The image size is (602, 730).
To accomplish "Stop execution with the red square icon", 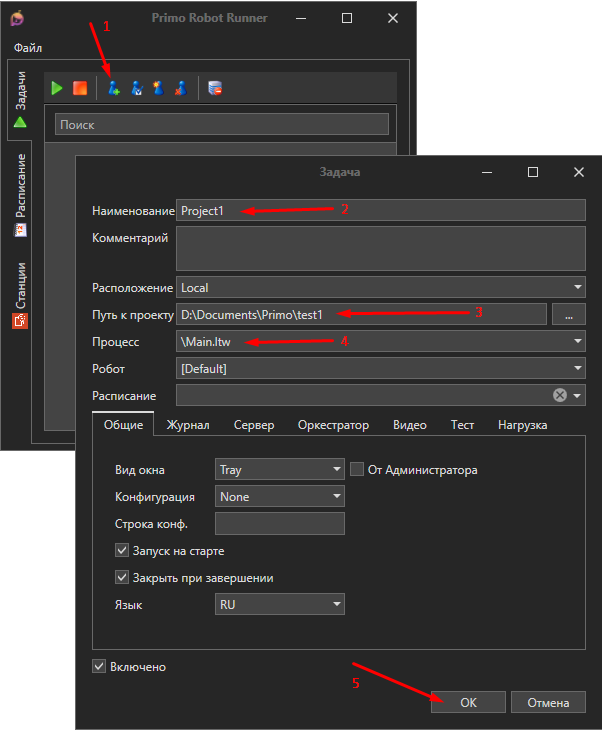I will click(80, 88).
